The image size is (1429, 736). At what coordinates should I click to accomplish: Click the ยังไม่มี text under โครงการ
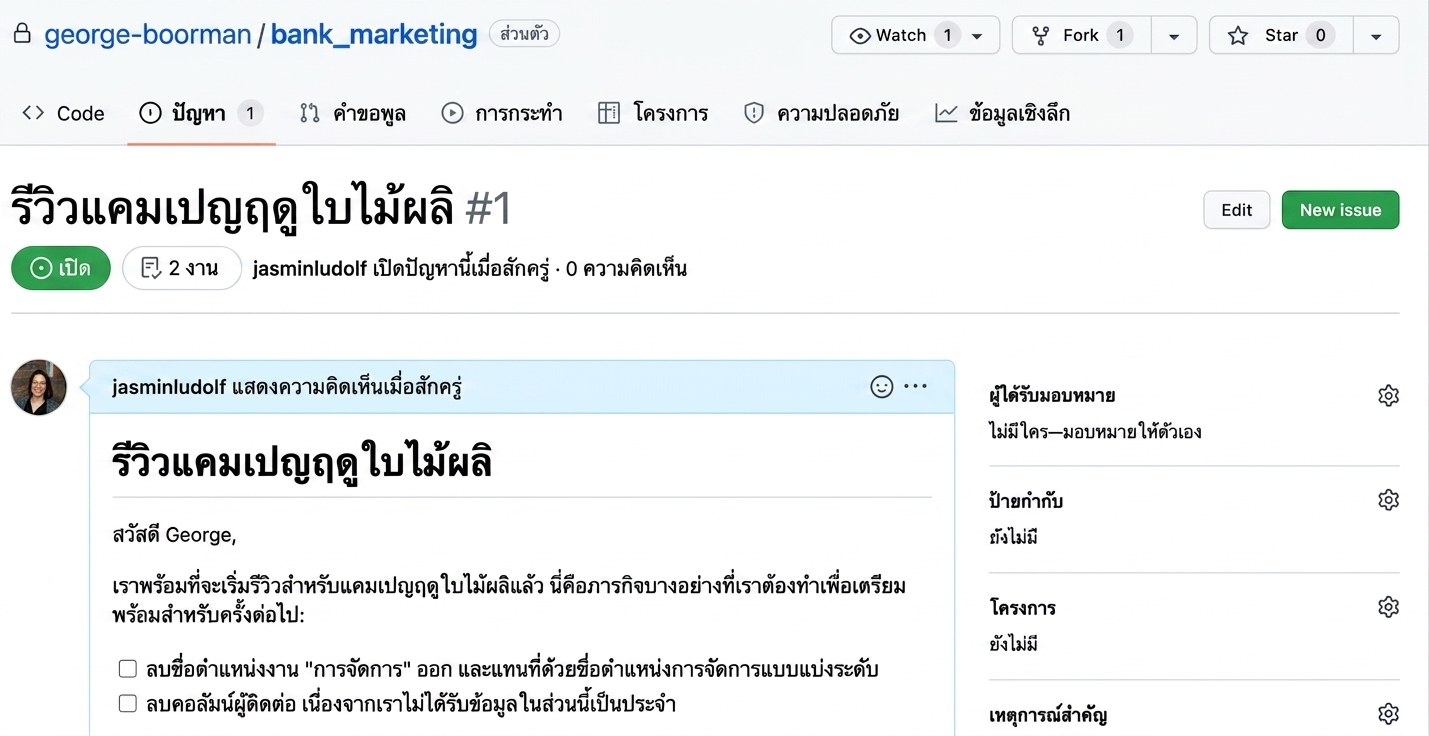(x=1013, y=644)
